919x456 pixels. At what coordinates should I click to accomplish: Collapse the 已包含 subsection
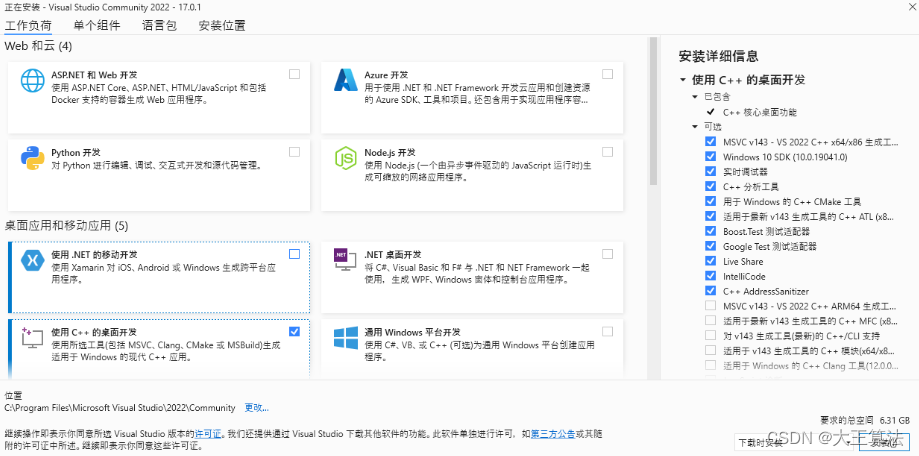[x=695, y=97]
